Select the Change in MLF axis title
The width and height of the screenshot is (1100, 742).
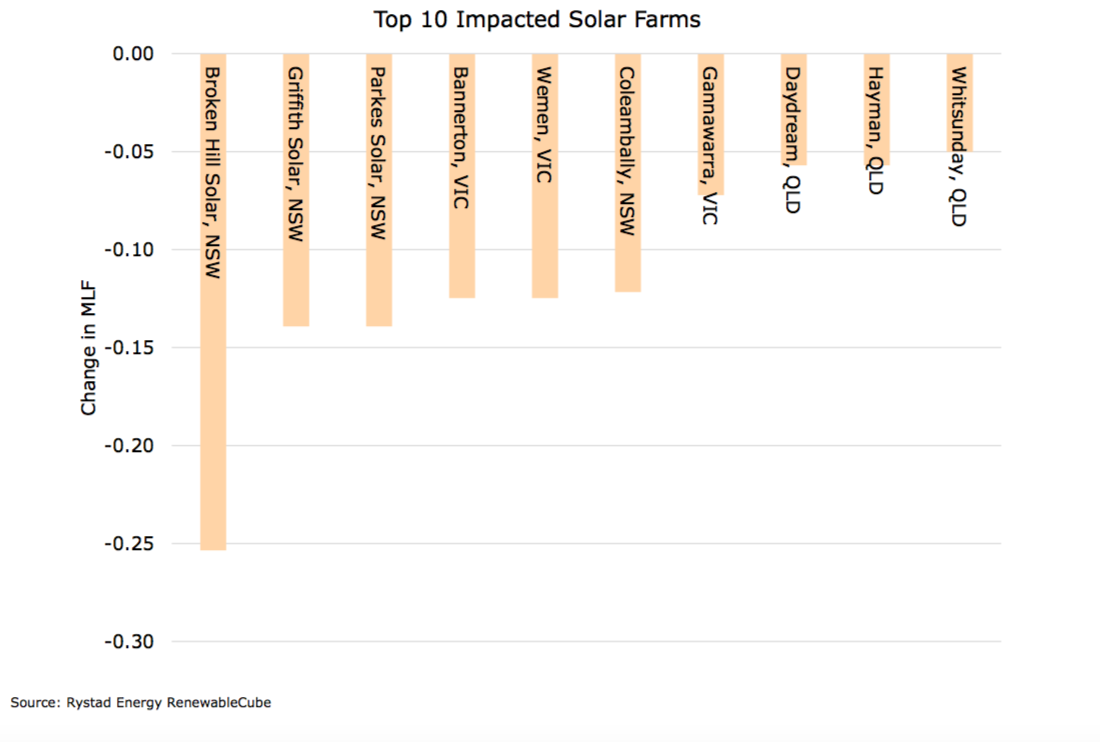click(x=89, y=348)
